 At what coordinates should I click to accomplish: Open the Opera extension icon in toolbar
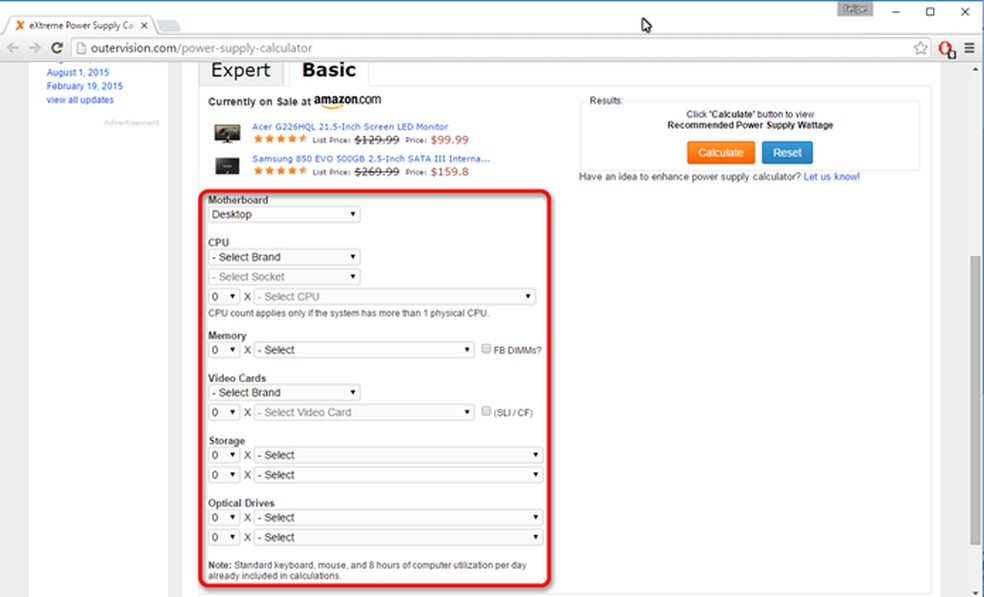(946, 49)
